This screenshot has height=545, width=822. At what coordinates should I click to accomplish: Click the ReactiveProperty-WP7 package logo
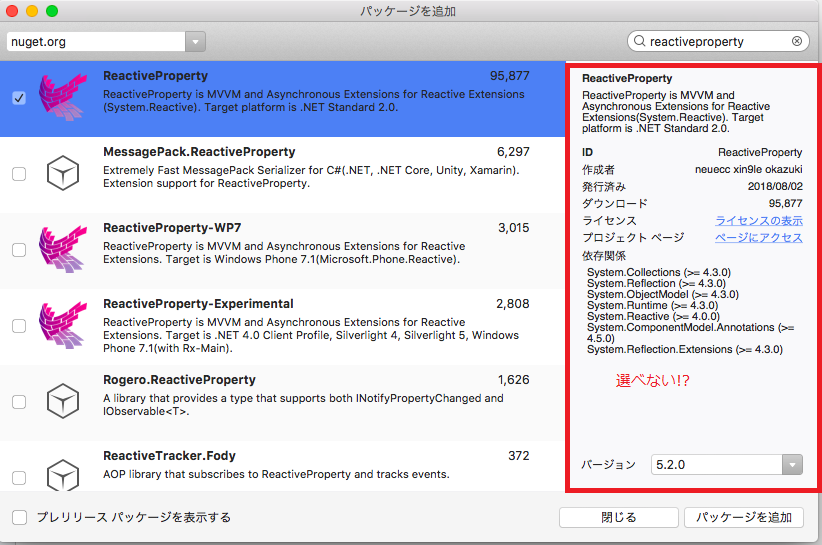click(x=63, y=249)
